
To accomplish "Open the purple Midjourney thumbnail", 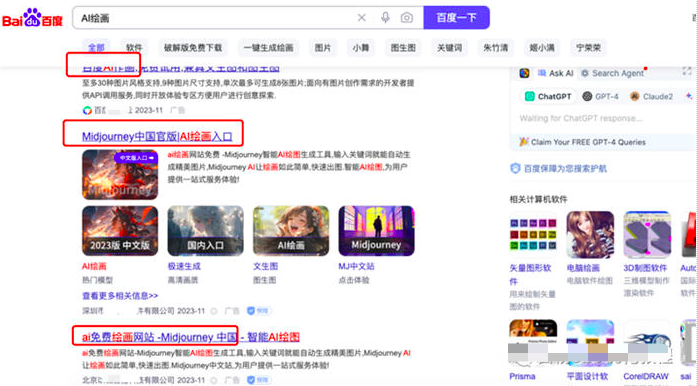I will coord(377,231).
